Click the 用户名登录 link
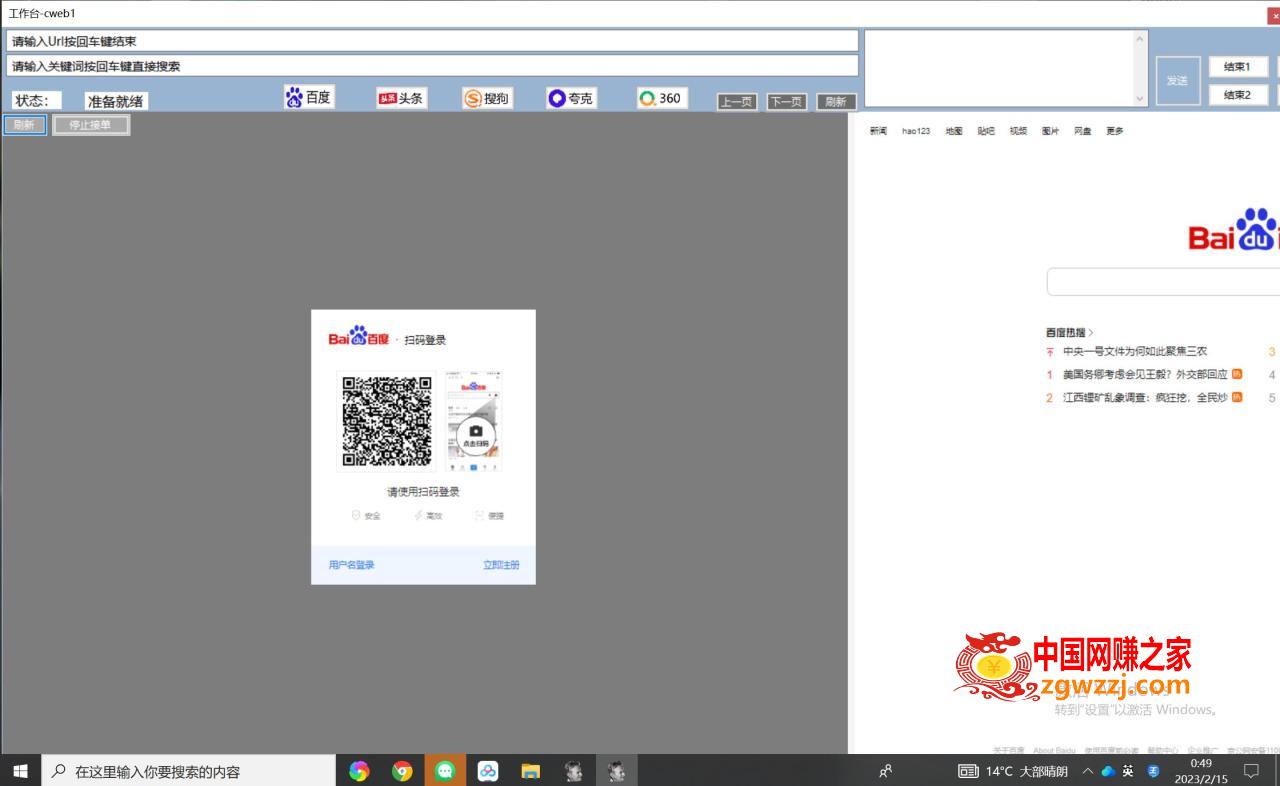 click(352, 565)
